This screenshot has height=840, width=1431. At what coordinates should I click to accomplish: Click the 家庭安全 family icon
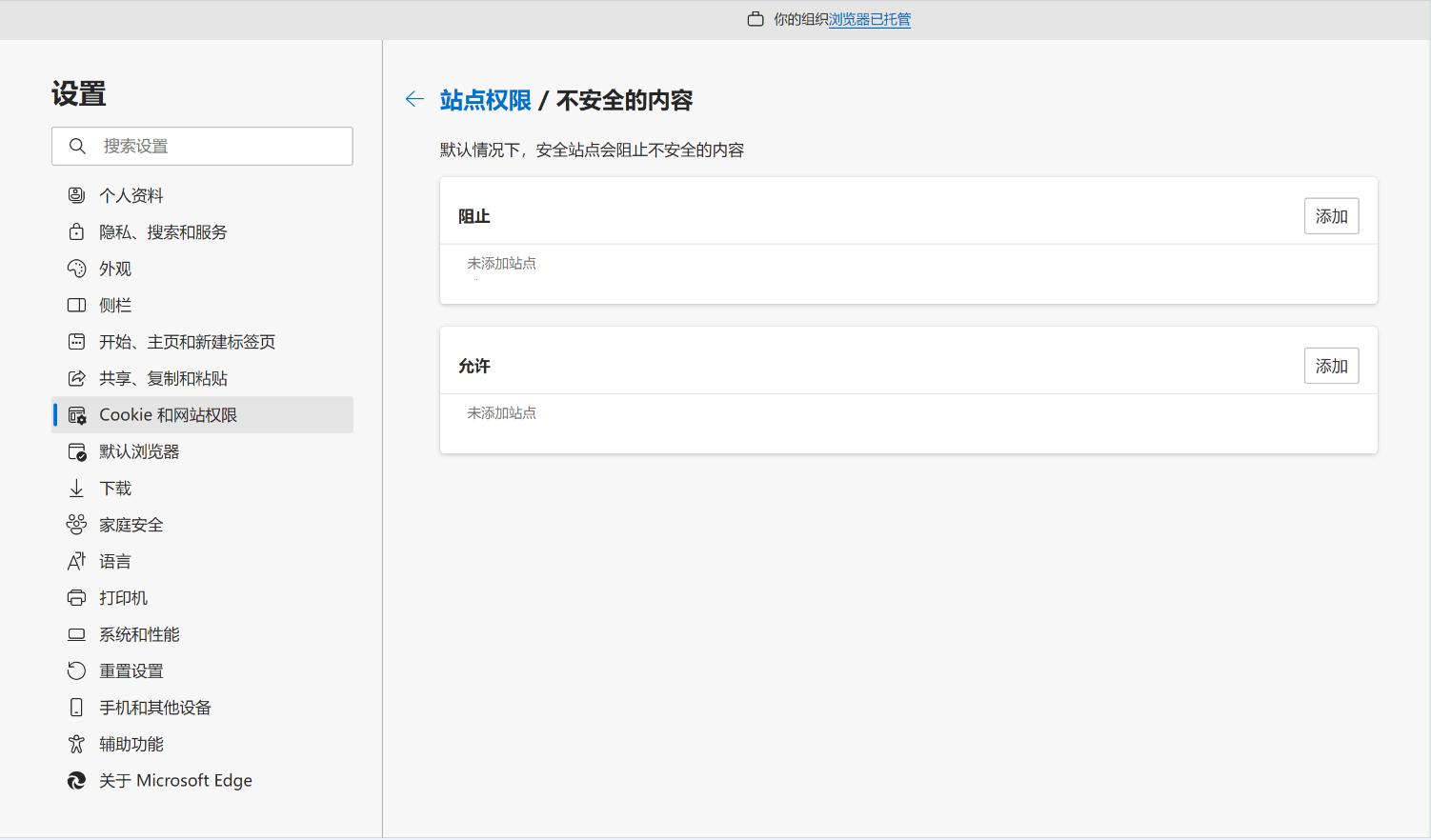(76, 525)
